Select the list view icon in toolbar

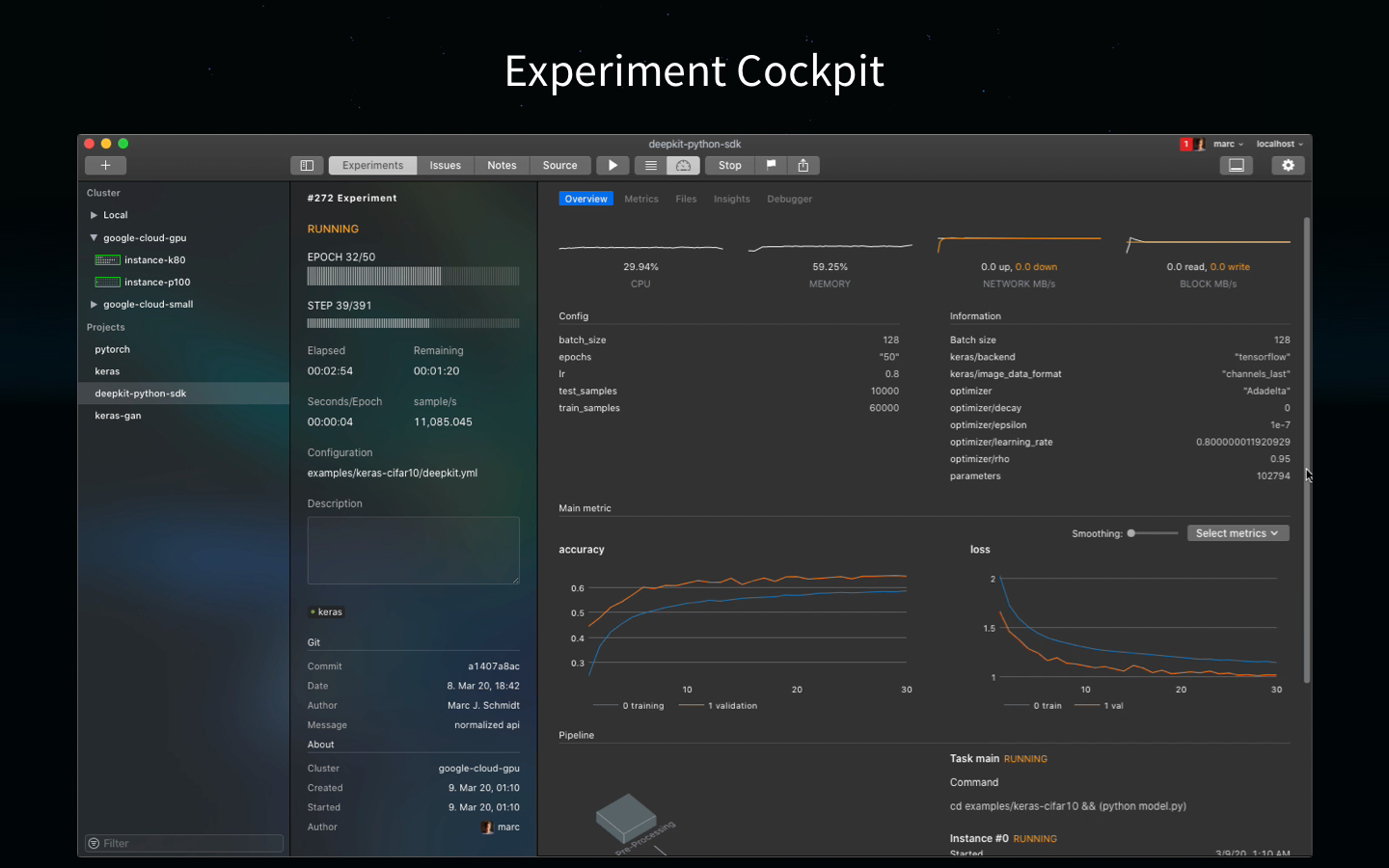649,165
